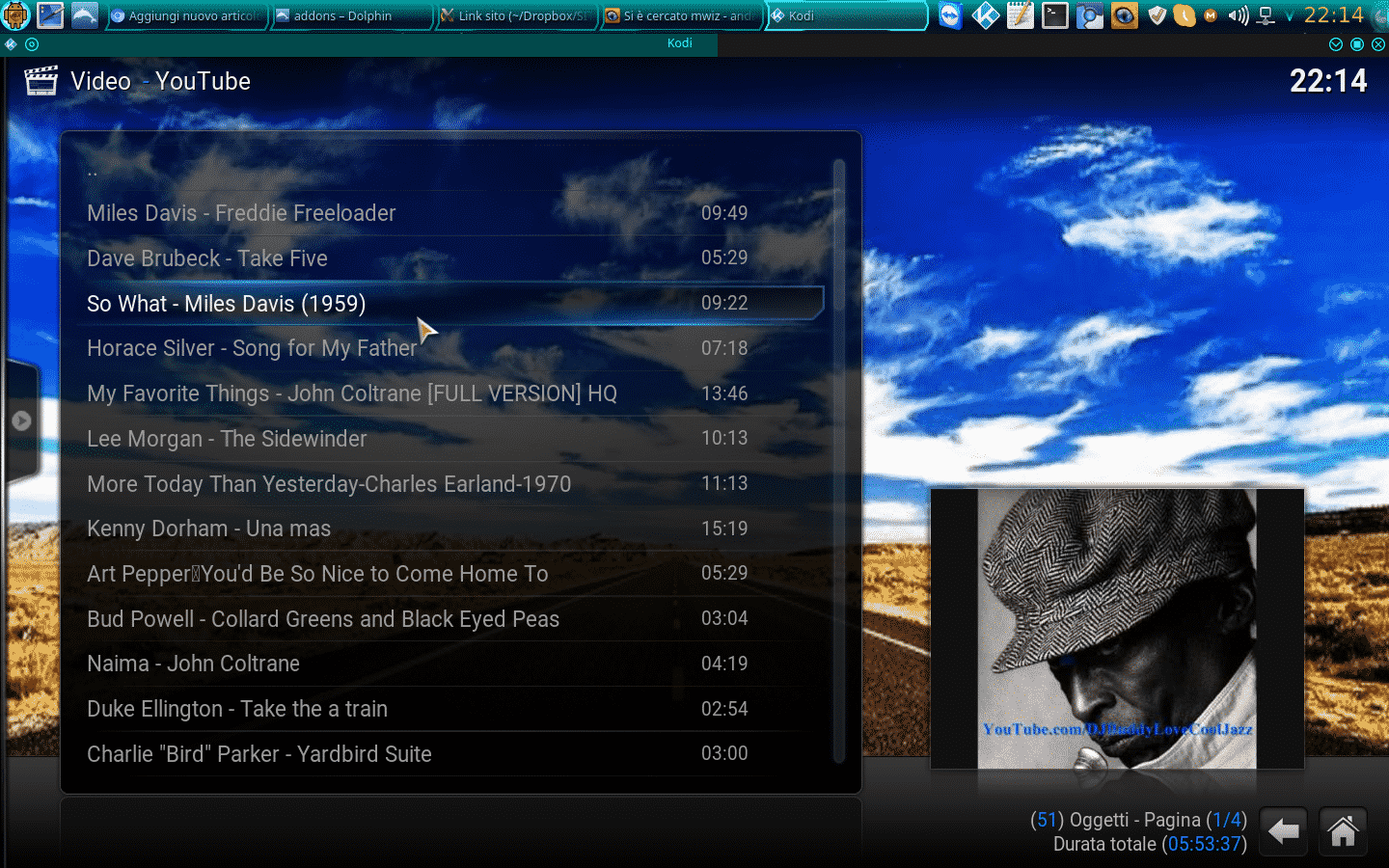
Task: Play Horace Silver - Song for My Father
Action: coord(444,348)
